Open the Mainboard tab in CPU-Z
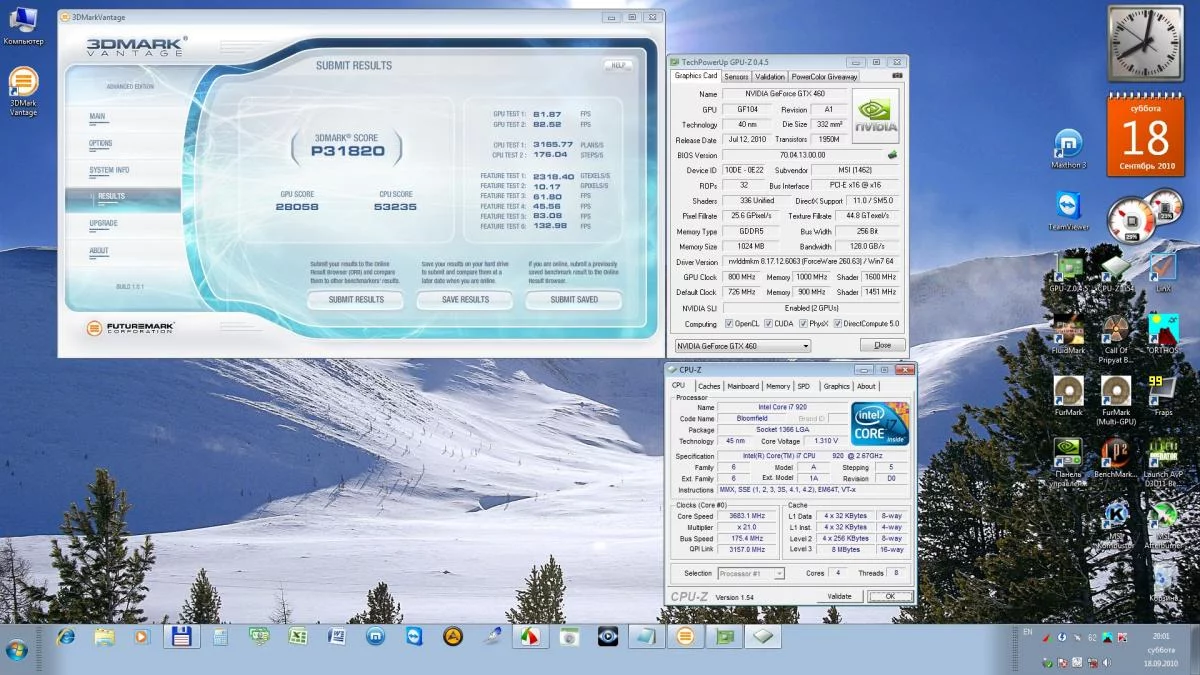The height and width of the screenshot is (675, 1200). point(742,386)
